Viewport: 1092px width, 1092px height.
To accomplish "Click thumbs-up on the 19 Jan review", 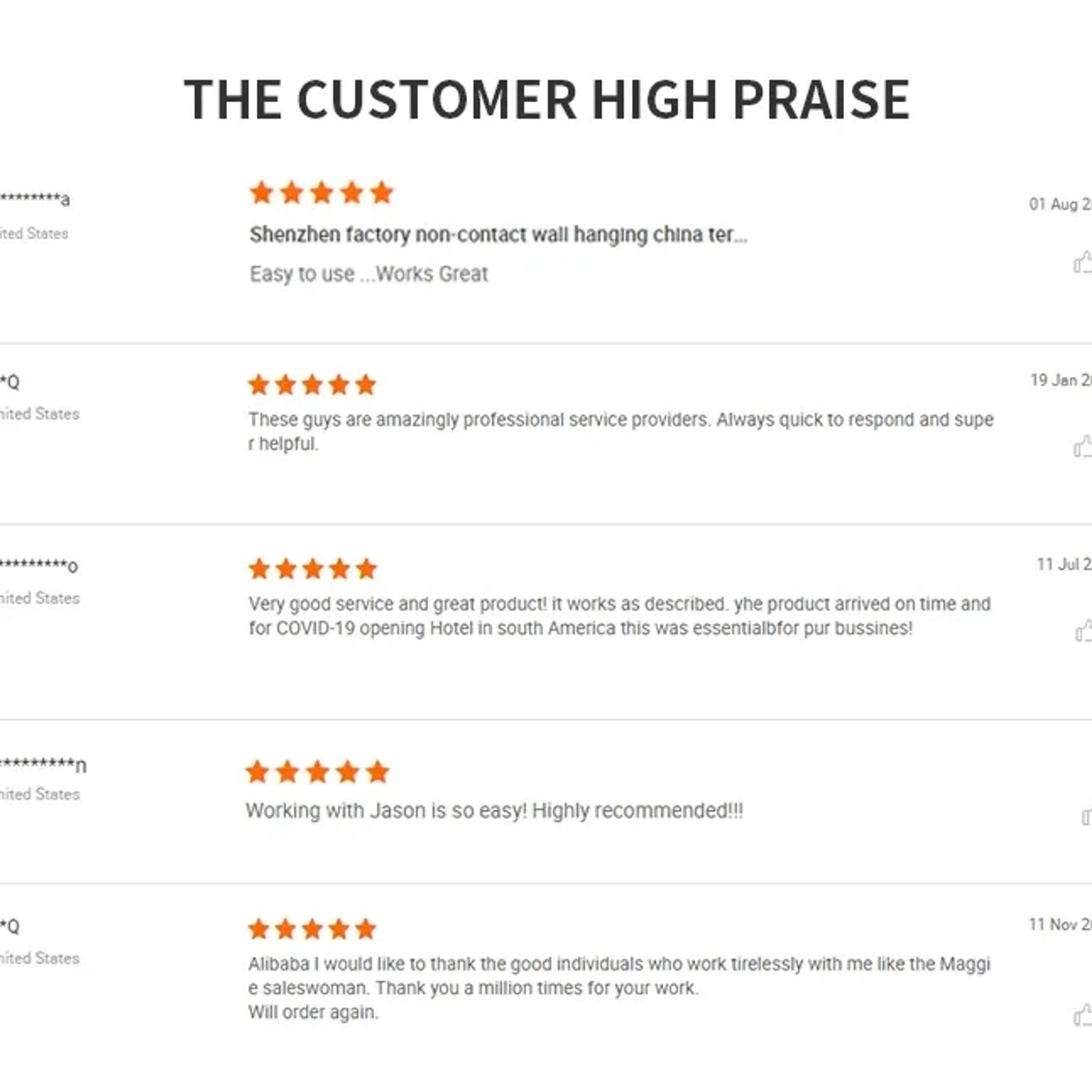I will (1083, 446).
